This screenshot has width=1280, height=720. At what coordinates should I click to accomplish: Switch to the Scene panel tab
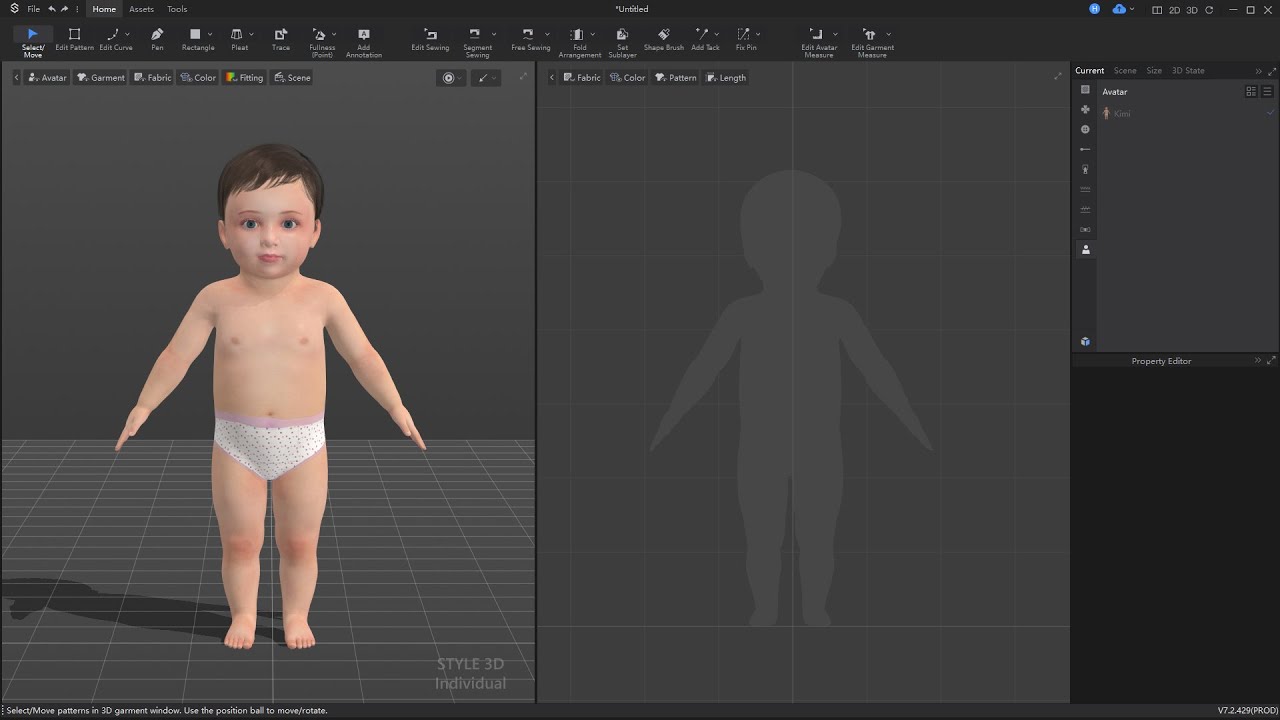point(1125,71)
